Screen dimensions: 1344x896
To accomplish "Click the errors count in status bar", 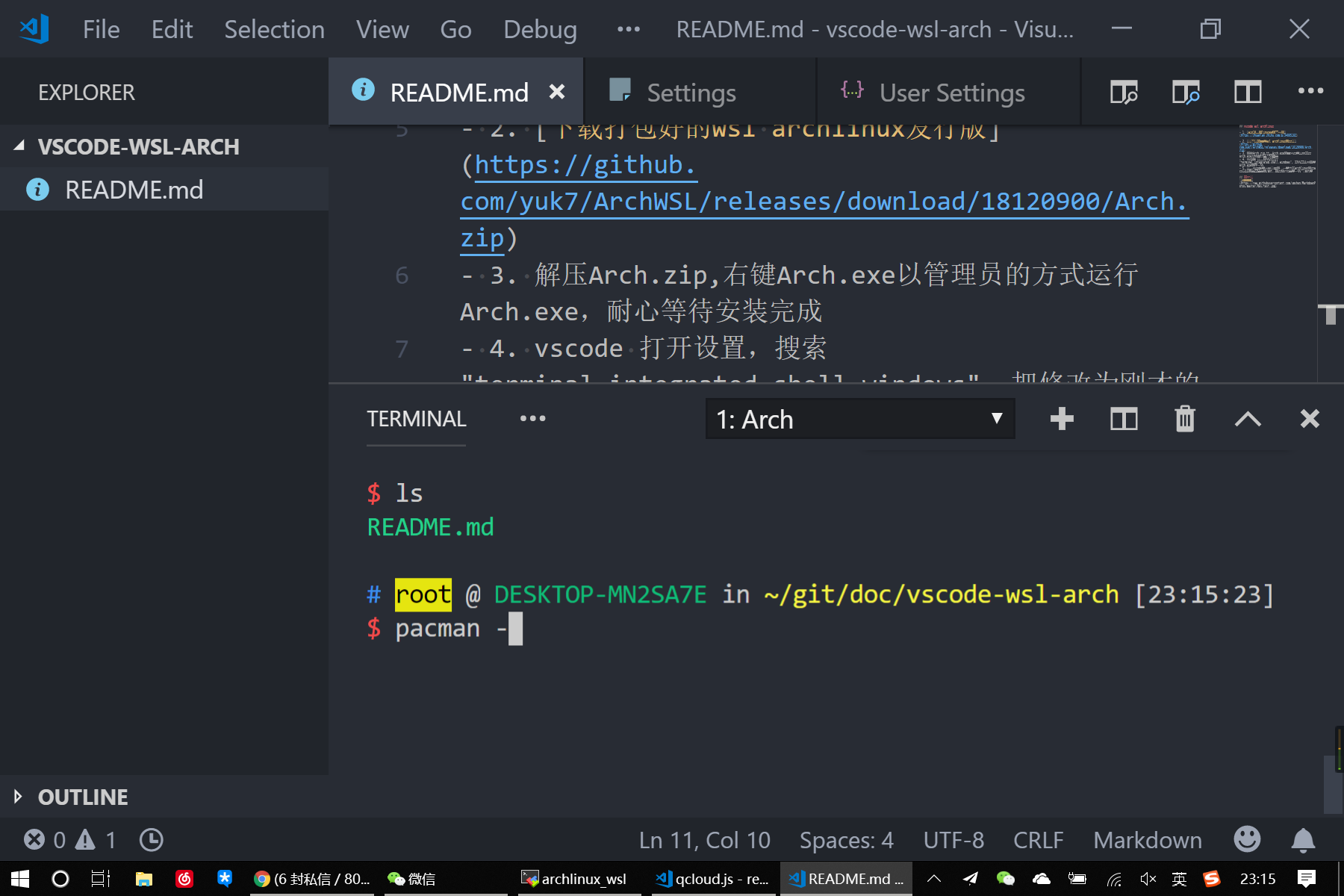I will 45,840.
